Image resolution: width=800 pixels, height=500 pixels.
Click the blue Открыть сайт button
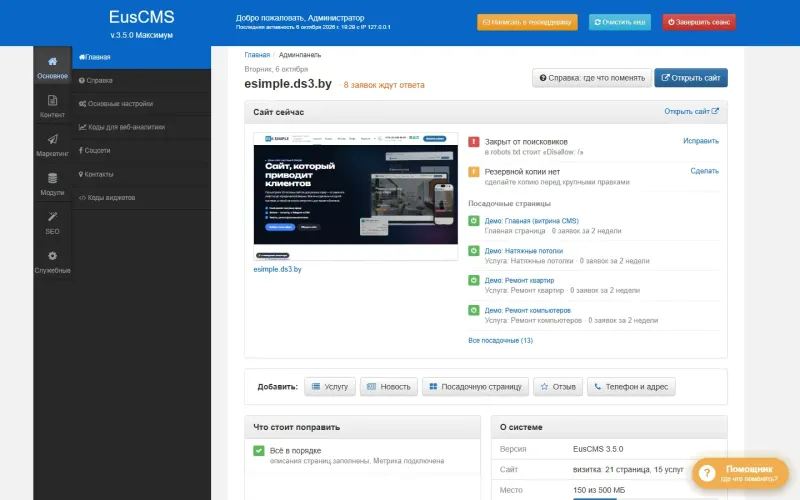coord(691,78)
